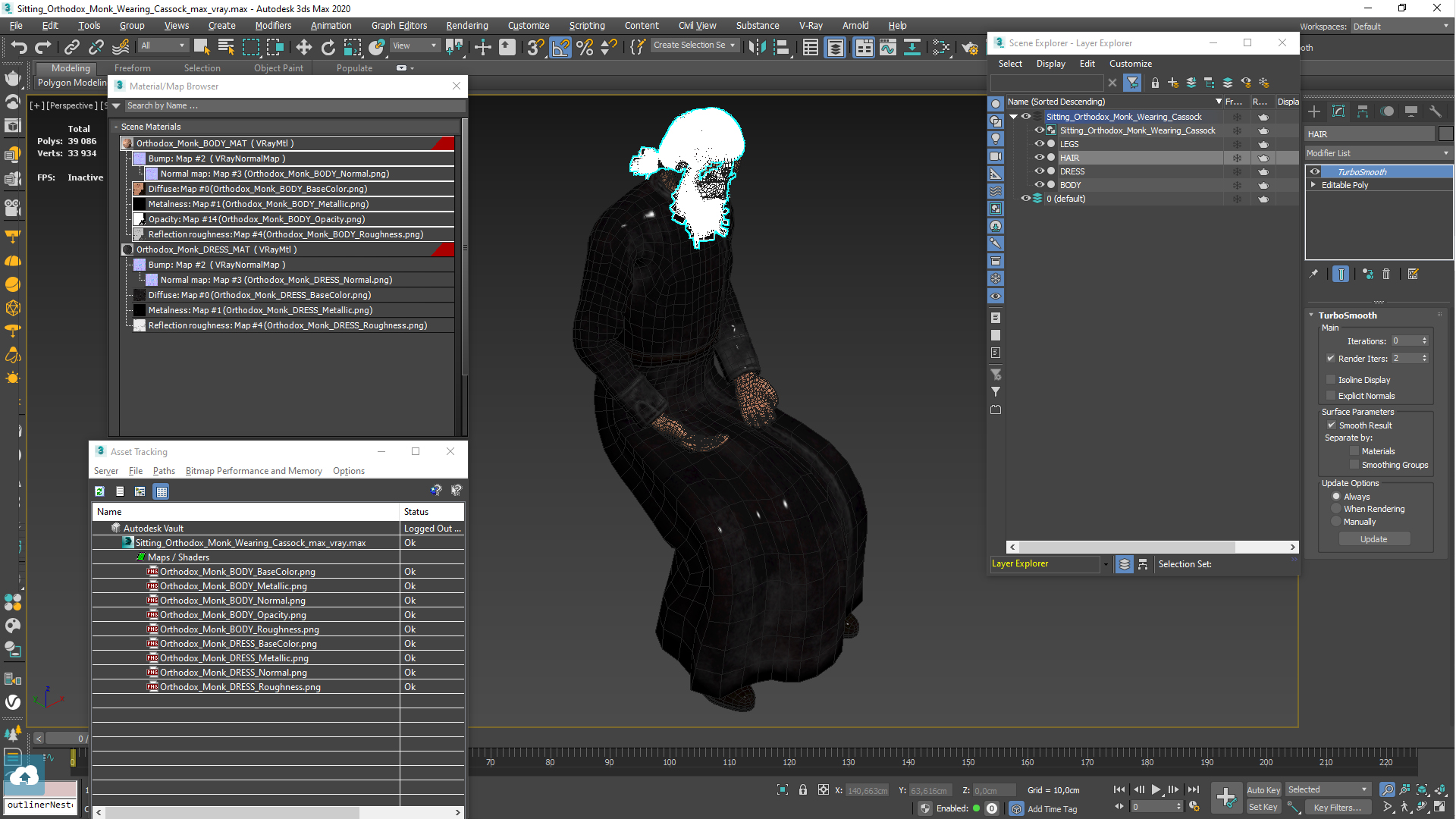Open the Curve Editor icon
This screenshot has width=1456, height=819.
click(x=888, y=47)
